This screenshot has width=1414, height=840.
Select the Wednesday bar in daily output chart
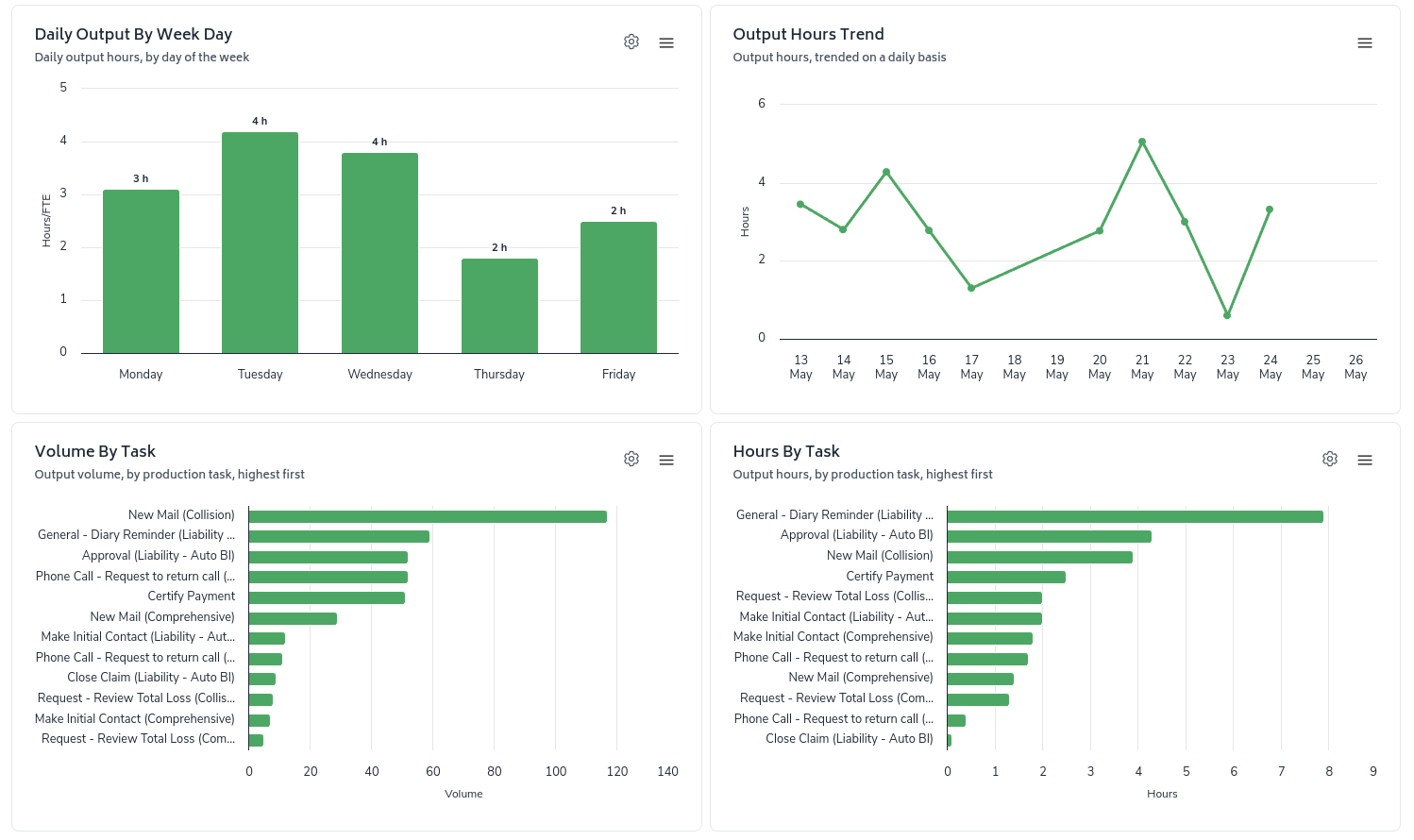click(379, 253)
